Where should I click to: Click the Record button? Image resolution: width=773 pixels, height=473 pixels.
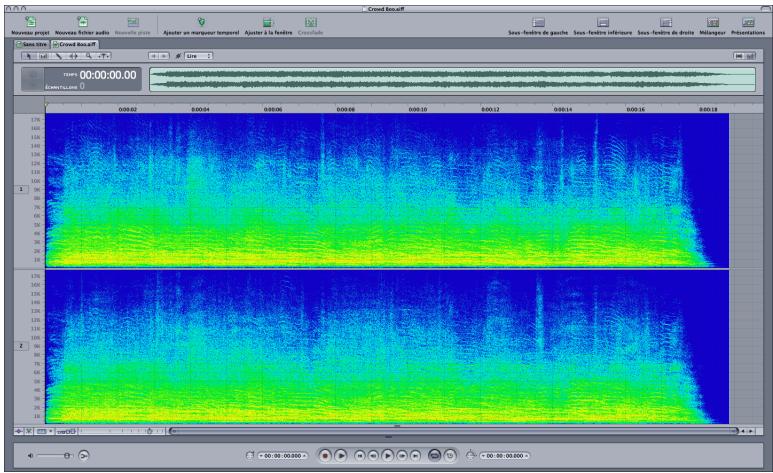click(x=324, y=456)
